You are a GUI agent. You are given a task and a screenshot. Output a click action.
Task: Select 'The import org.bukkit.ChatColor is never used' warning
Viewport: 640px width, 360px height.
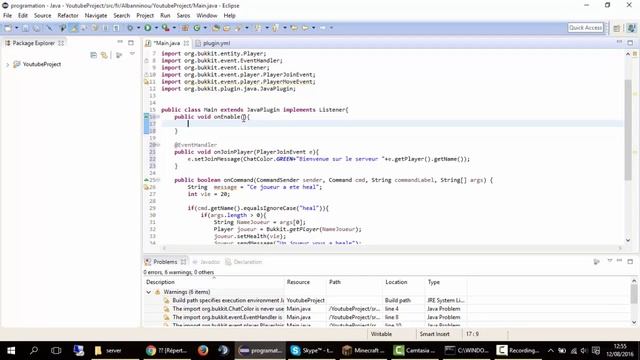click(228, 309)
